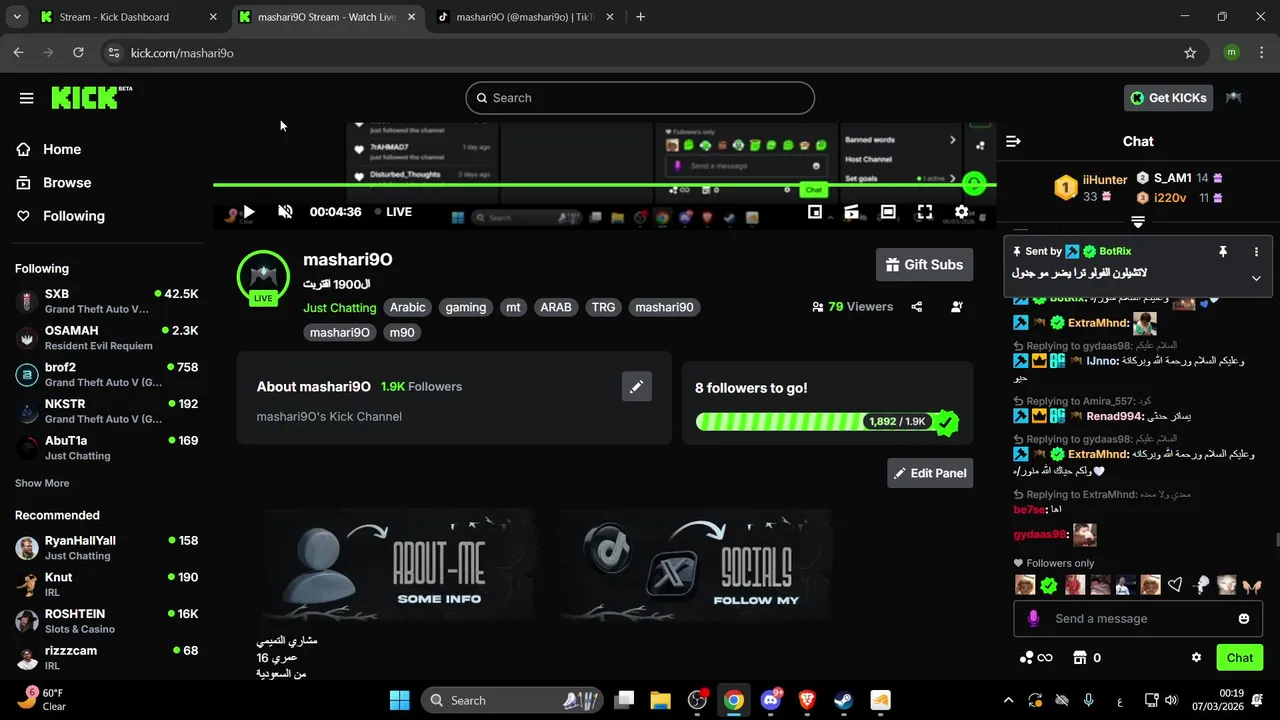1280x720 pixels.
Task: Edit the About mashari9O section
Action: tap(636, 386)
